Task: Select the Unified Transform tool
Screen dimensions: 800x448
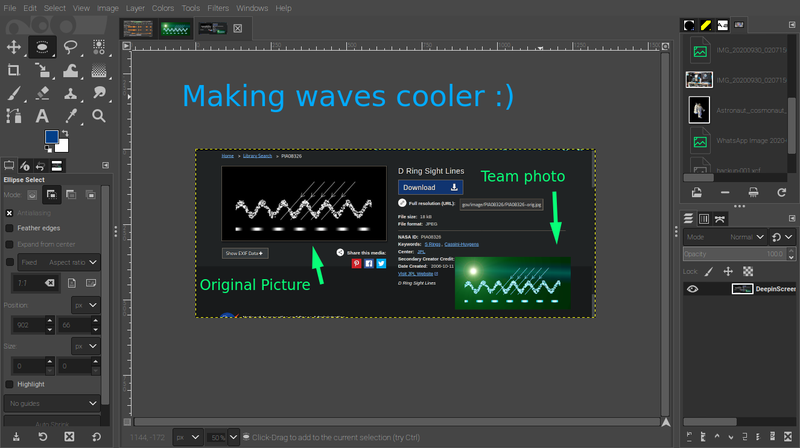Action: (42, 70)
